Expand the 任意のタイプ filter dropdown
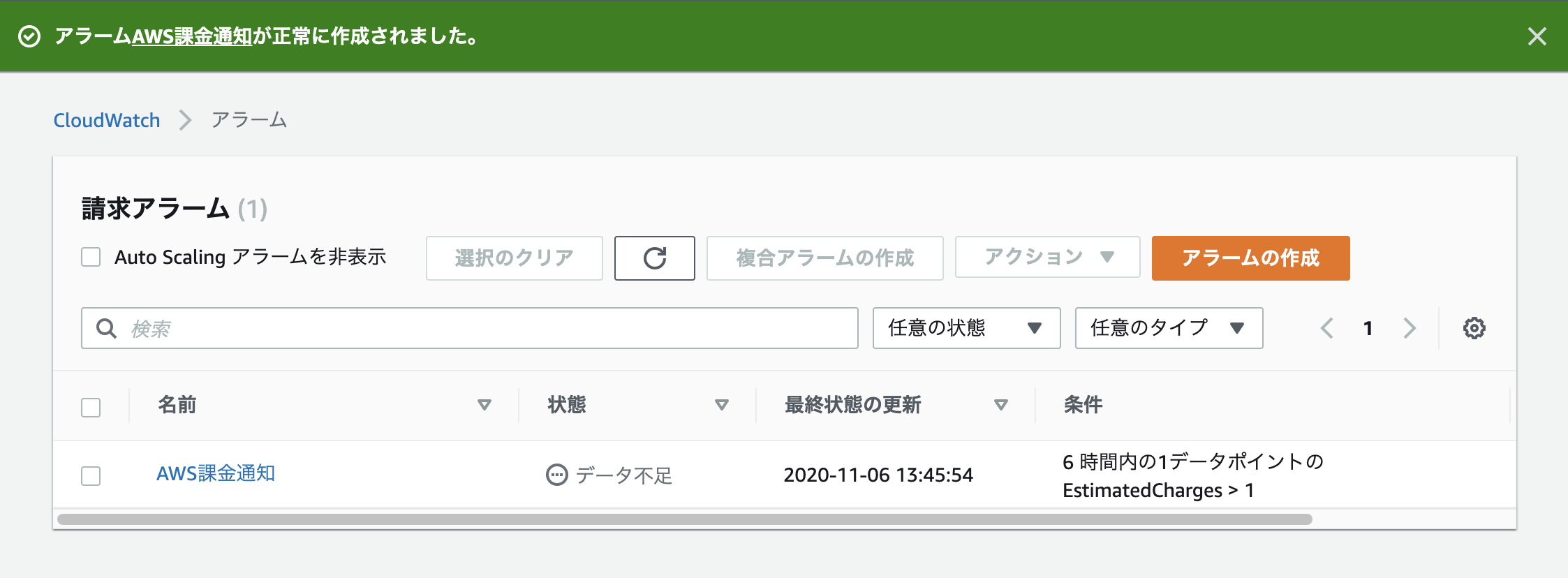 [1169, 328]
